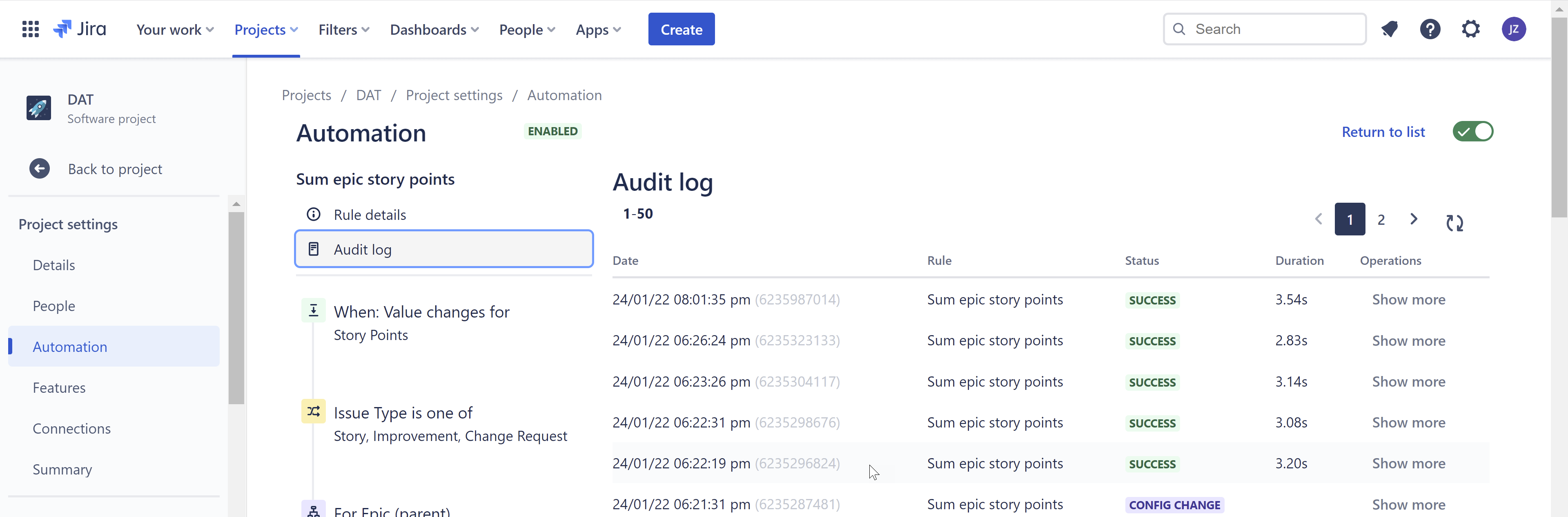Click the Audit log document icon
1568x517 pixels.
(314, 248)
